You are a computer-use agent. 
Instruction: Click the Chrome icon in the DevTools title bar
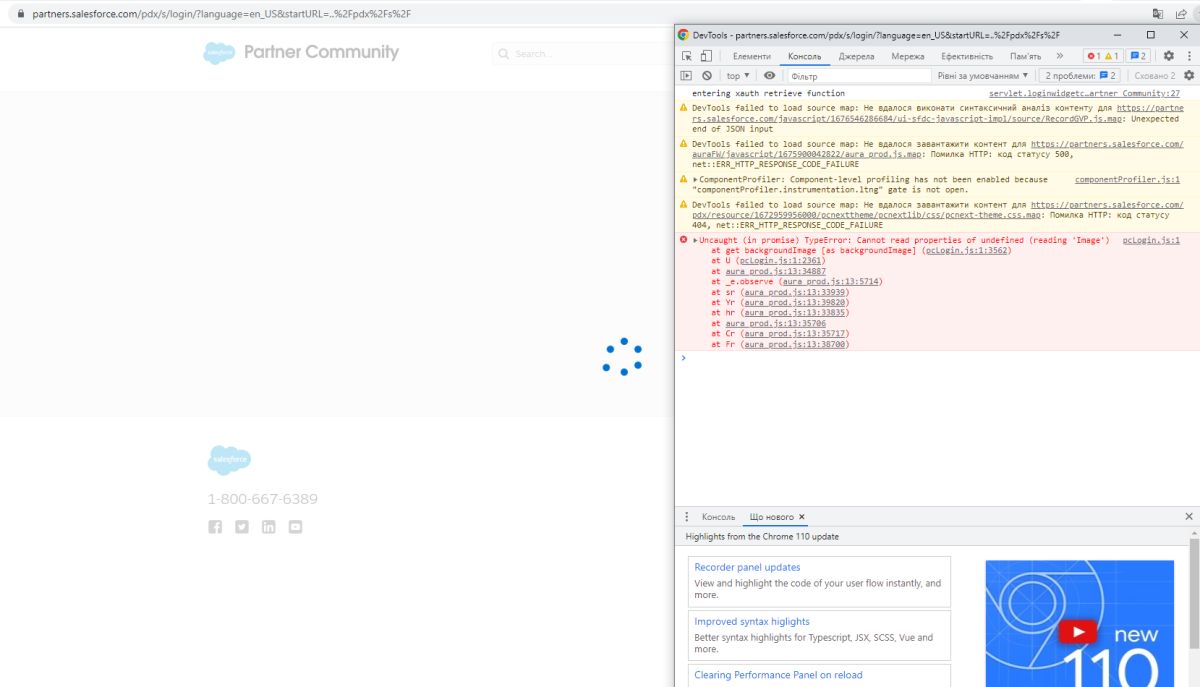[x=683, y=35]
